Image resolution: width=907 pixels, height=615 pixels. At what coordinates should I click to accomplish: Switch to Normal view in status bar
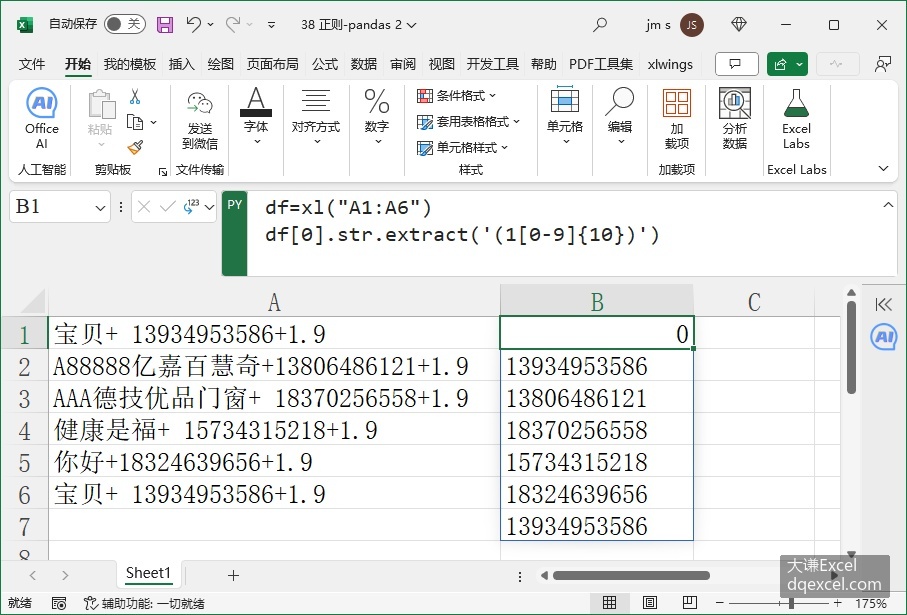pos(609,603)
